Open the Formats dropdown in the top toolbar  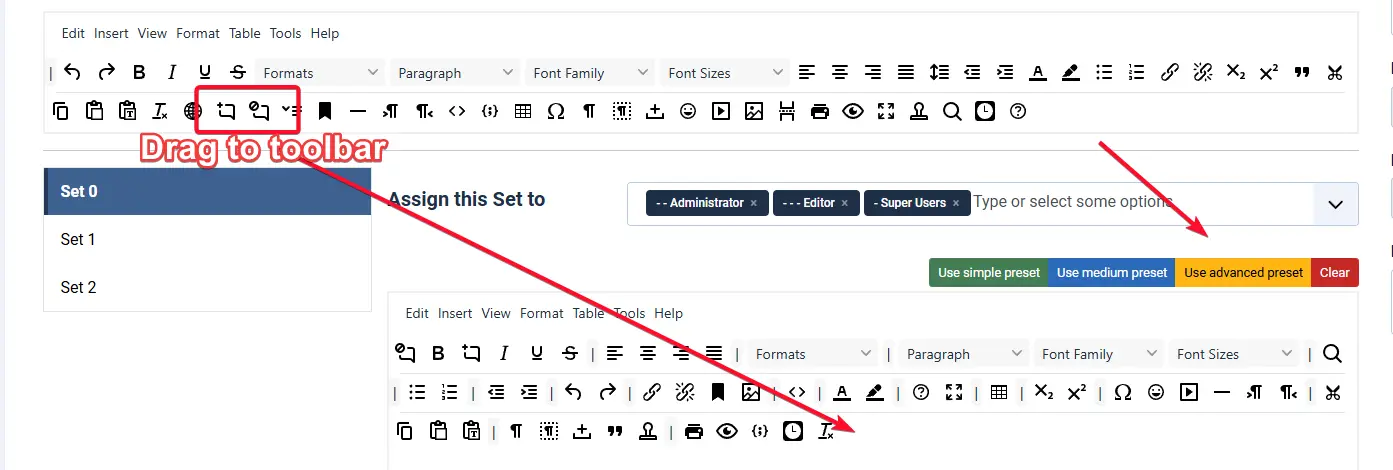(320, 73)
